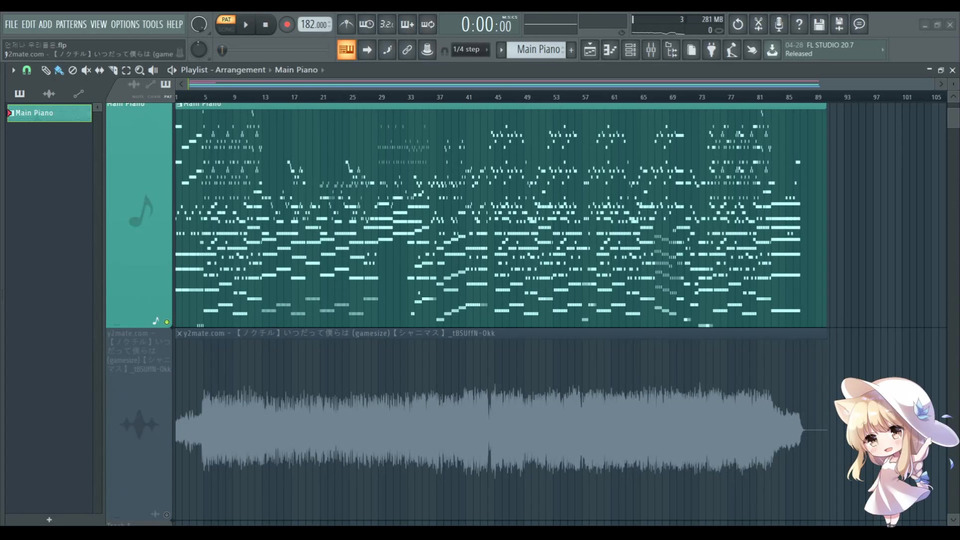
Task: Click the 0:00:00 time display
Action: 486,24
